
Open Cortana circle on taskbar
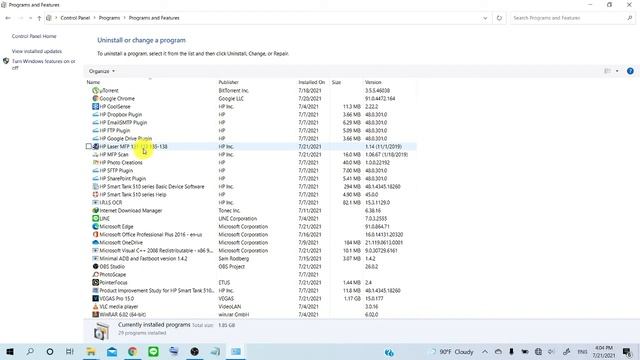point(50,351)
